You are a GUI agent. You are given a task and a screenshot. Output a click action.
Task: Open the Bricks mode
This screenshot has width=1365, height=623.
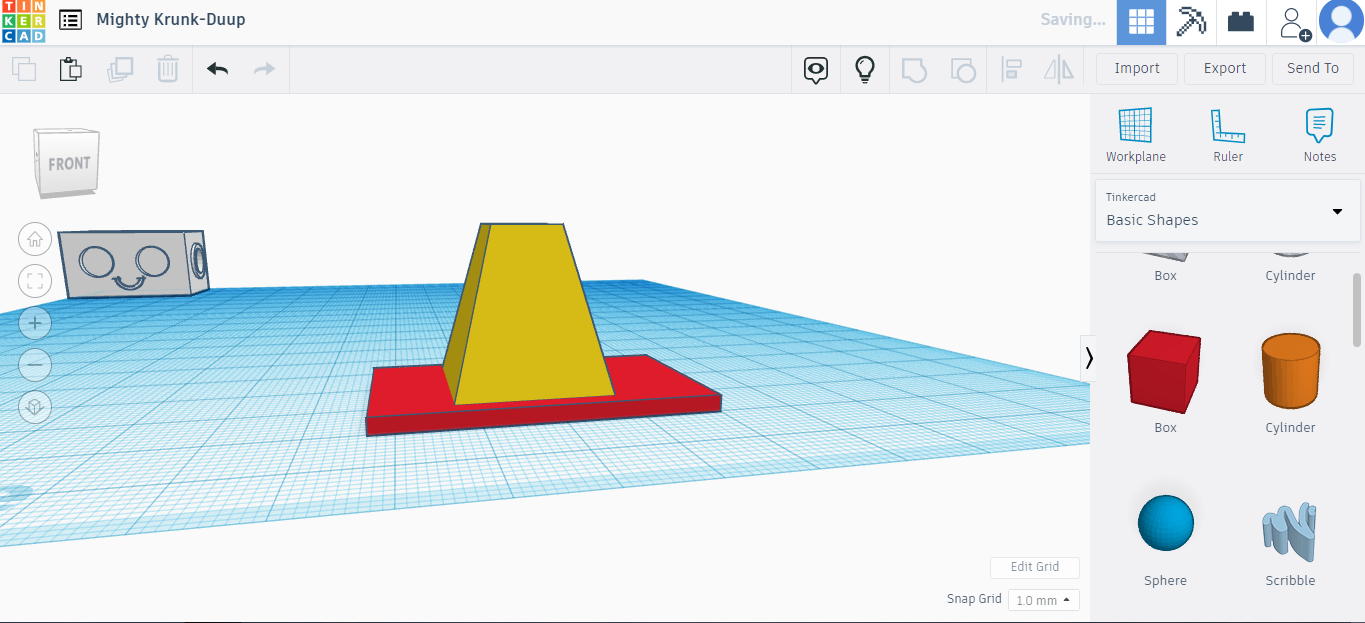pos(1241,22)
